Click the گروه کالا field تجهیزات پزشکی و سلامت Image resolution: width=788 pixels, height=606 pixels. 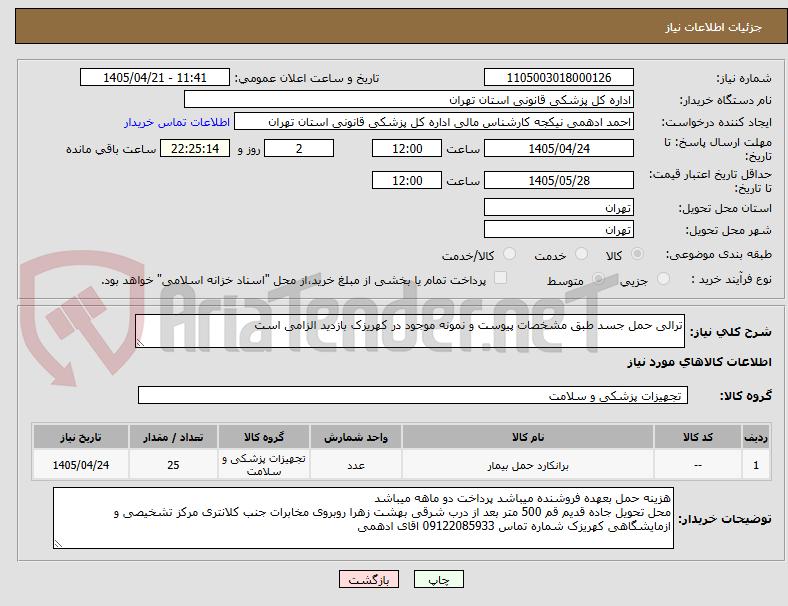(x=413, y=395)
